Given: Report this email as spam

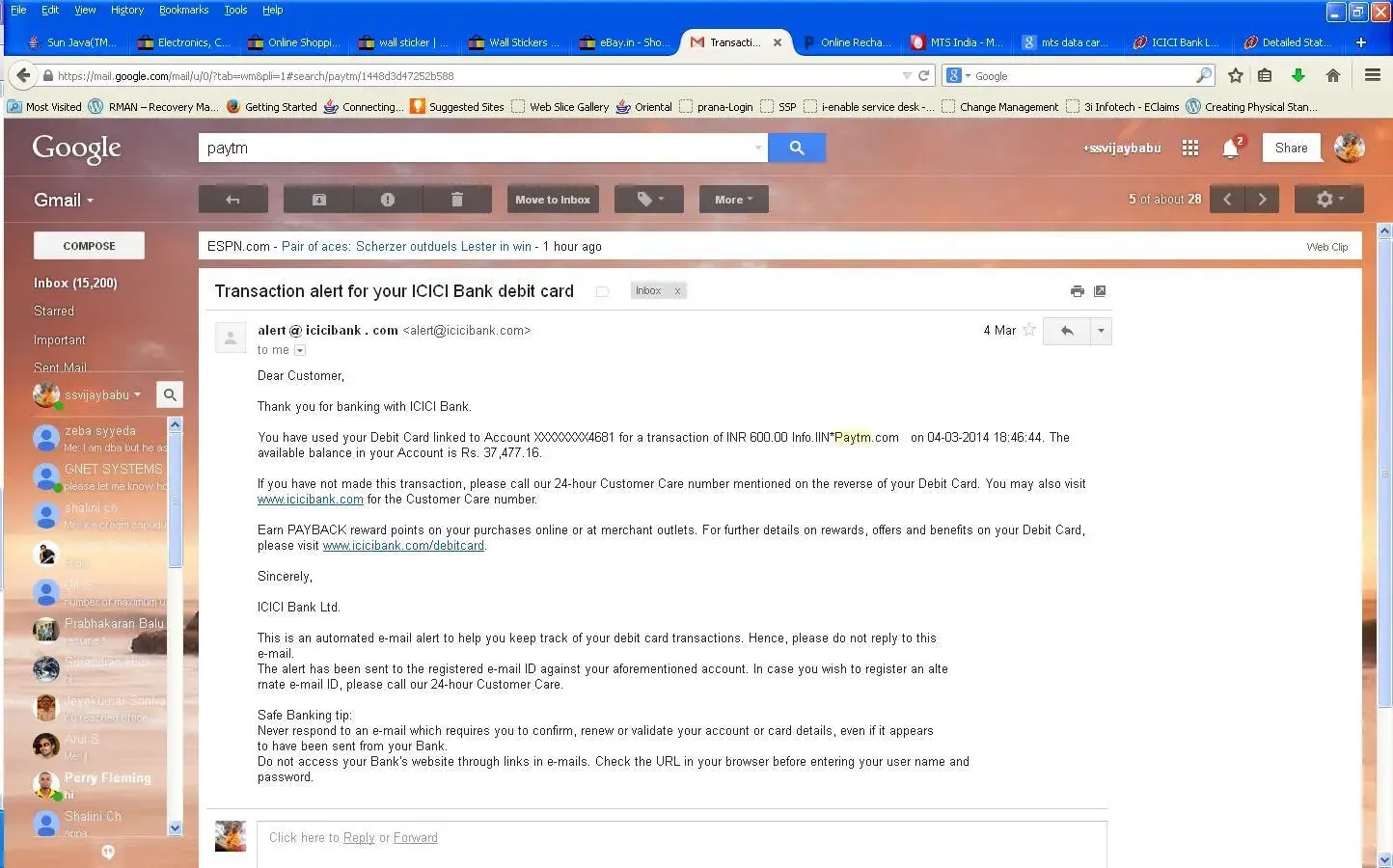Looking at the screenshot, I should [x=388, y=200].
